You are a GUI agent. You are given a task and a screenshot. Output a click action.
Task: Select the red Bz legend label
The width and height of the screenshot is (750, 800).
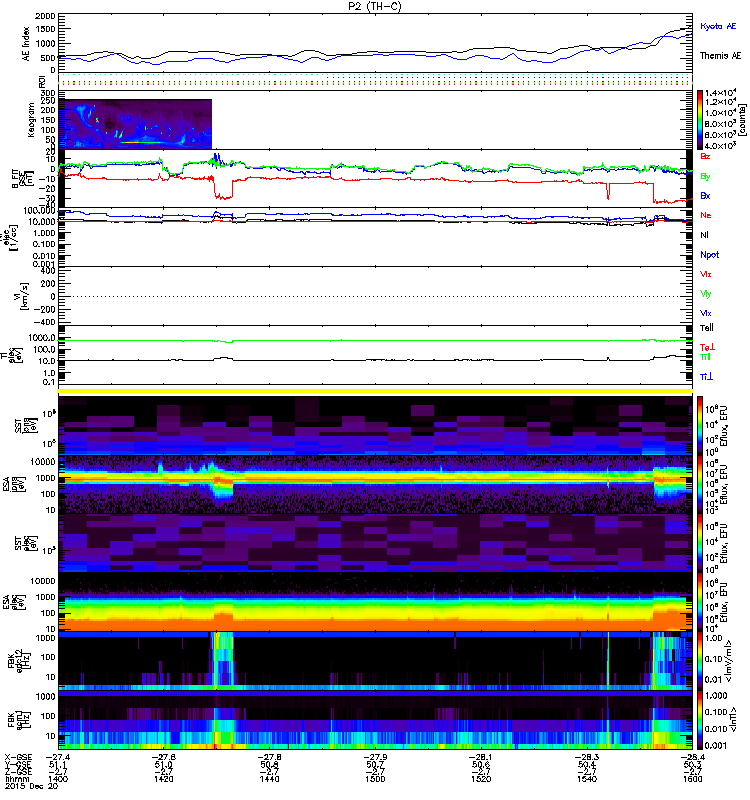[706, 157]
